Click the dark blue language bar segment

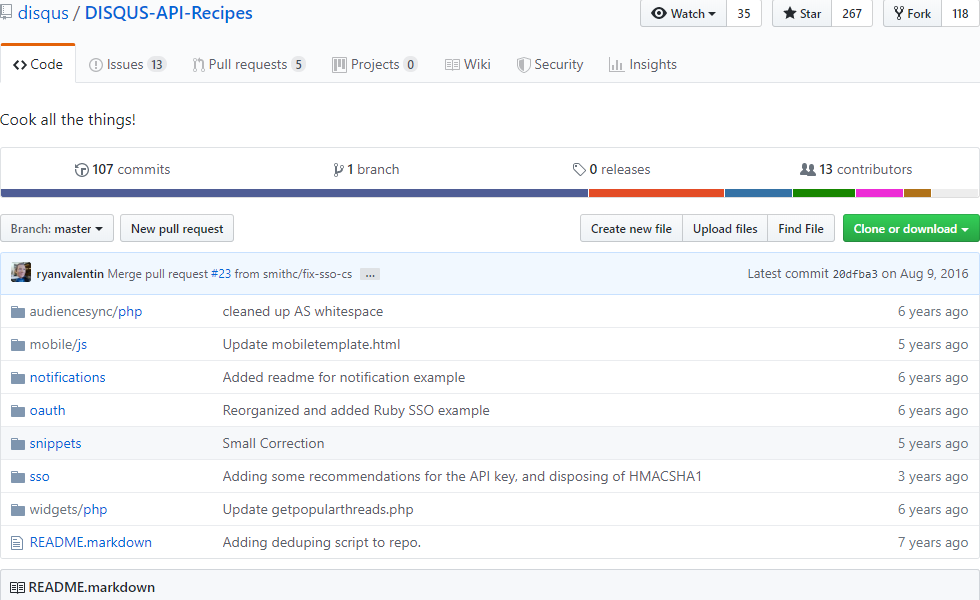click(294, 193)
